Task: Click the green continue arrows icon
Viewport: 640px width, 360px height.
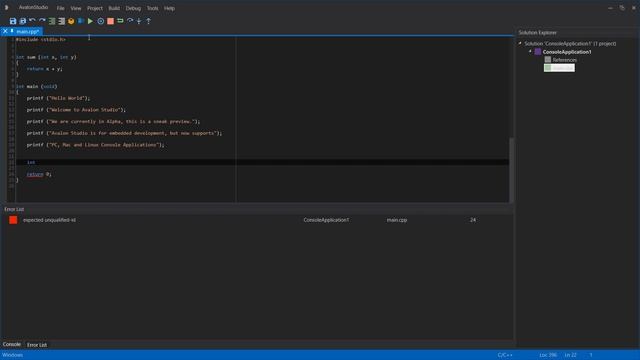Action: coord(120,21)
